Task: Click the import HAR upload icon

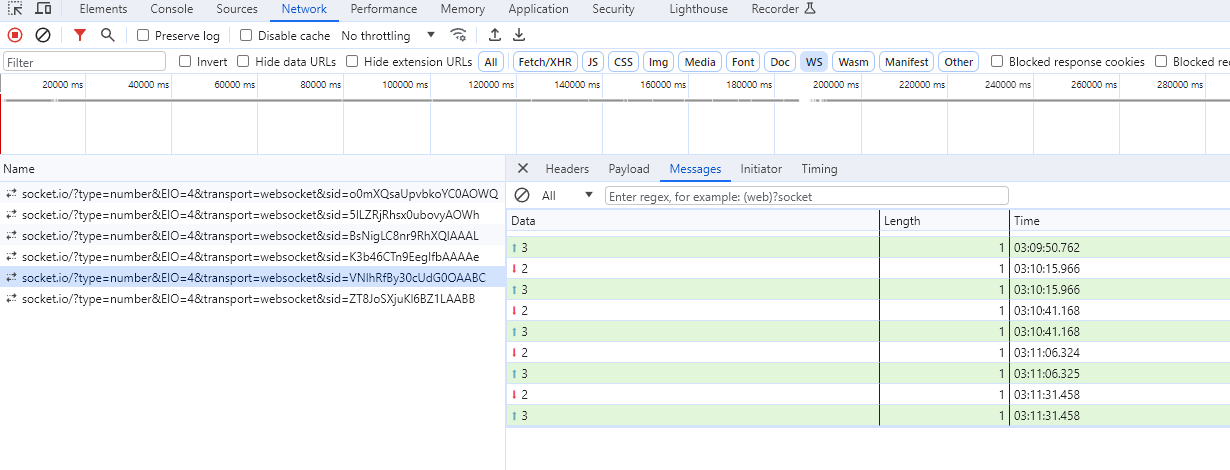Action: 494,35
